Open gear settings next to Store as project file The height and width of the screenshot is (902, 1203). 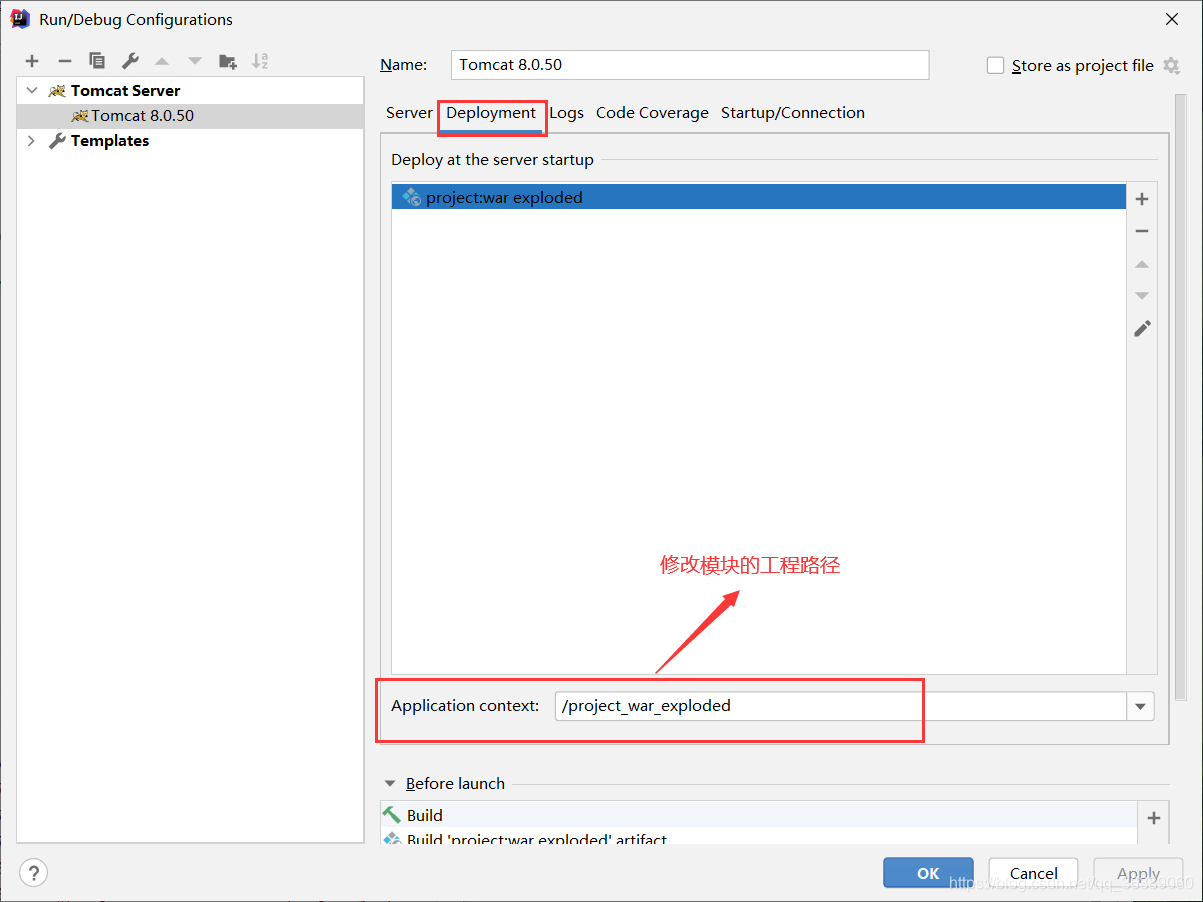(x=1172, y=65)
